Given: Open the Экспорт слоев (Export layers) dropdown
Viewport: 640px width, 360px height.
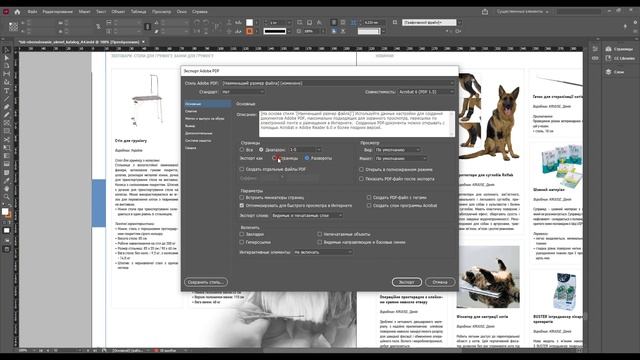Looking at the screenshot, I should [307, 216].
